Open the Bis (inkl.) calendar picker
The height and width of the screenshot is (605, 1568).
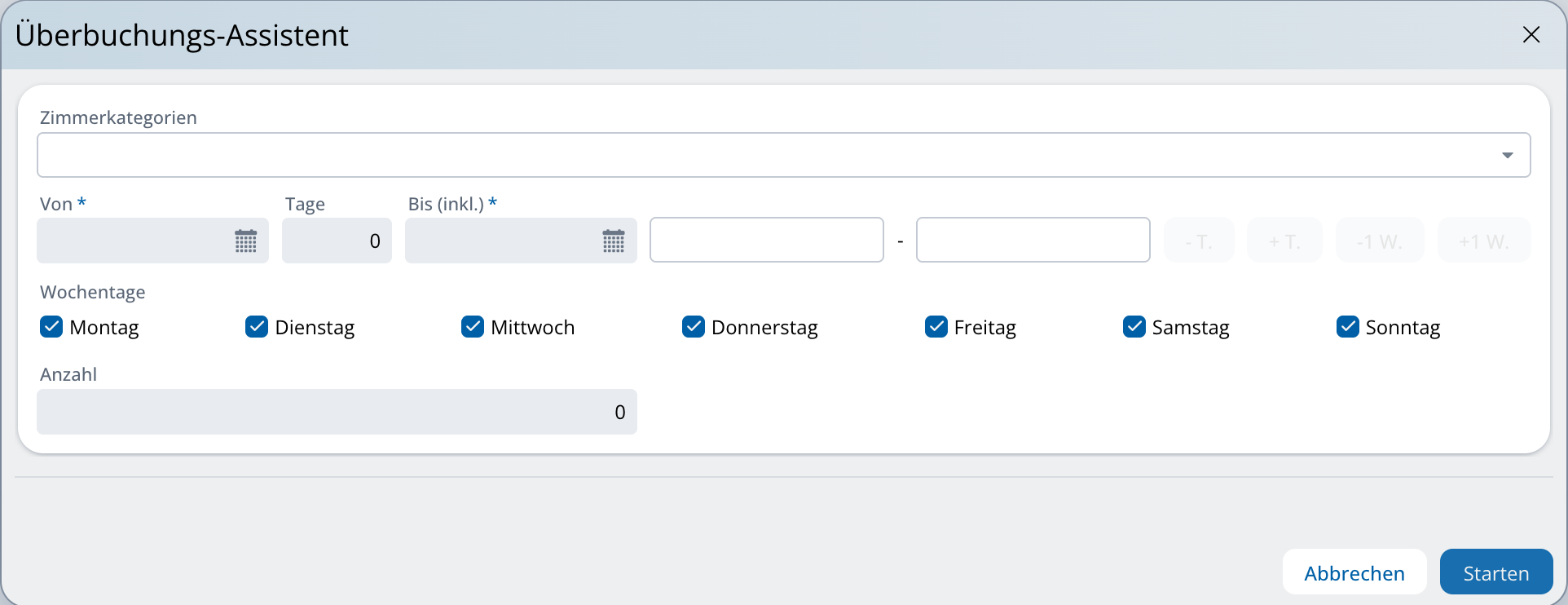pos(613,241)
